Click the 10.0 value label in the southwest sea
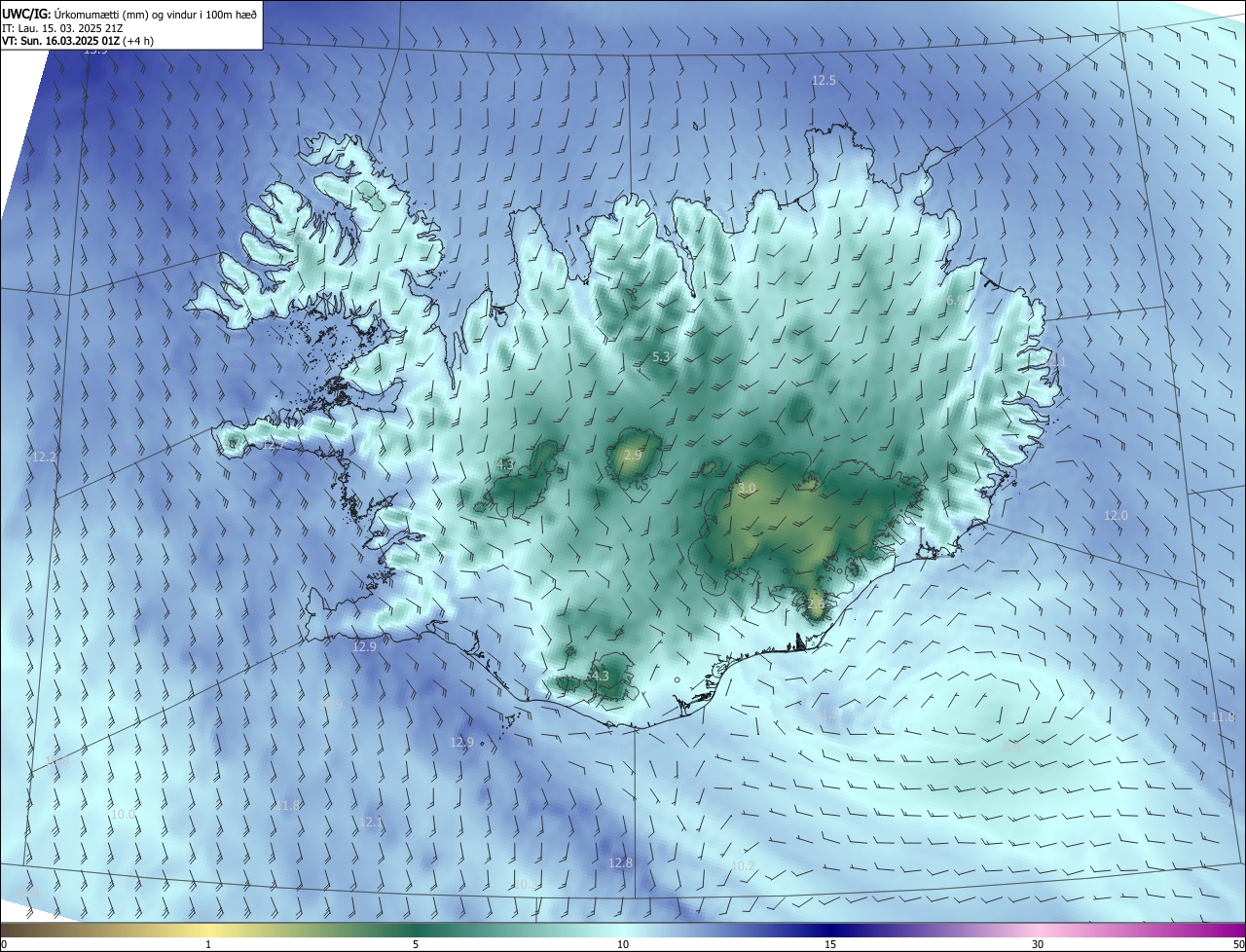1246x952 pixels. click(123, 814)
